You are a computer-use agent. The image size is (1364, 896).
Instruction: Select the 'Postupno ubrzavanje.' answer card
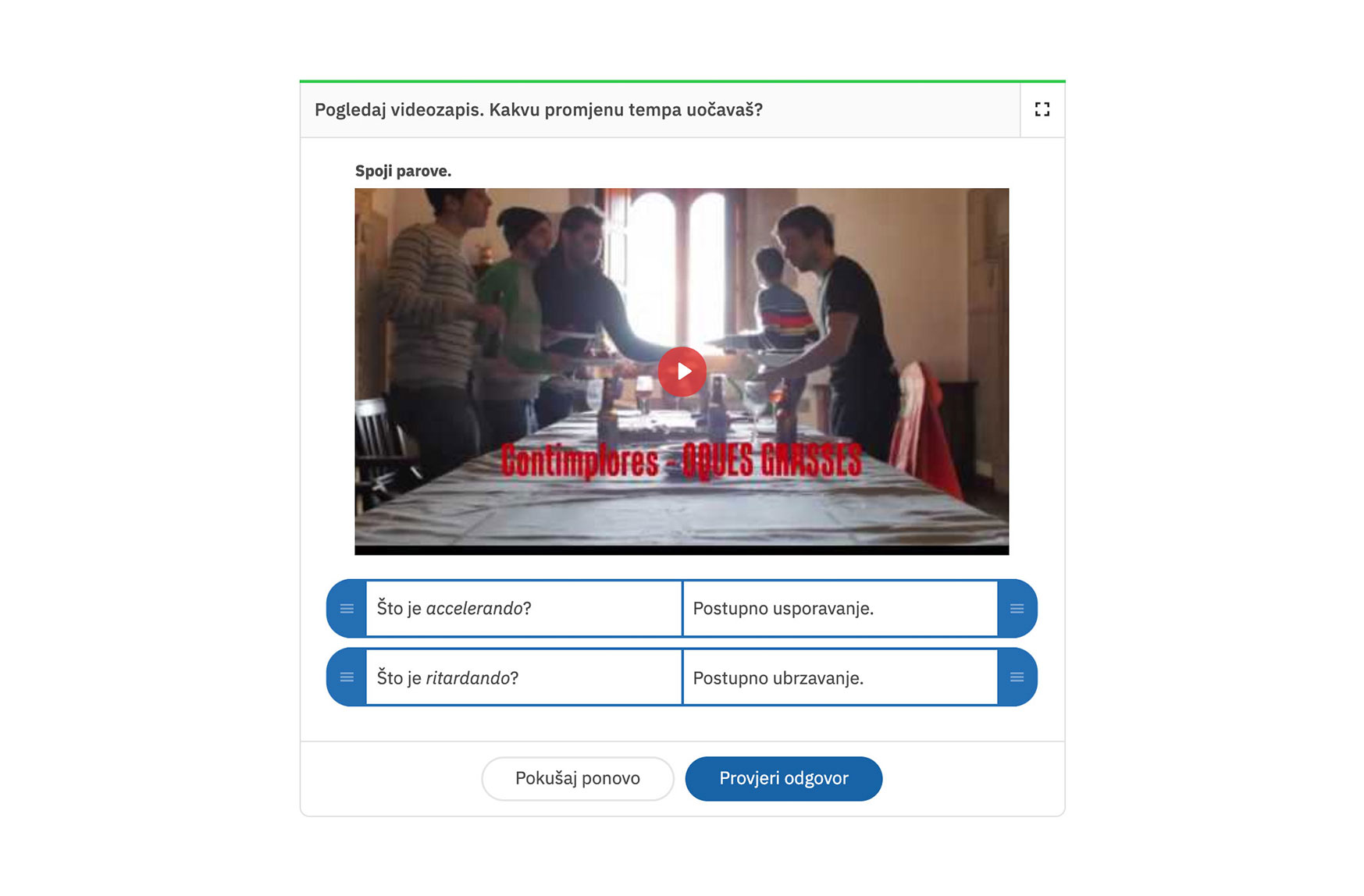tap(840, 677)
